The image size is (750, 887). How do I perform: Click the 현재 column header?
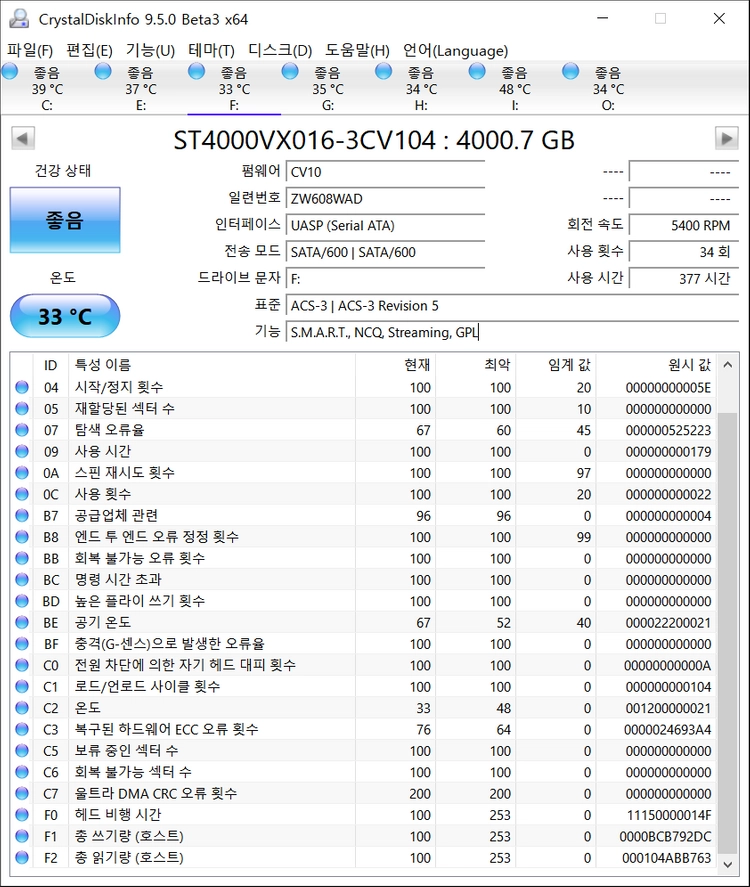click(395, 365)
